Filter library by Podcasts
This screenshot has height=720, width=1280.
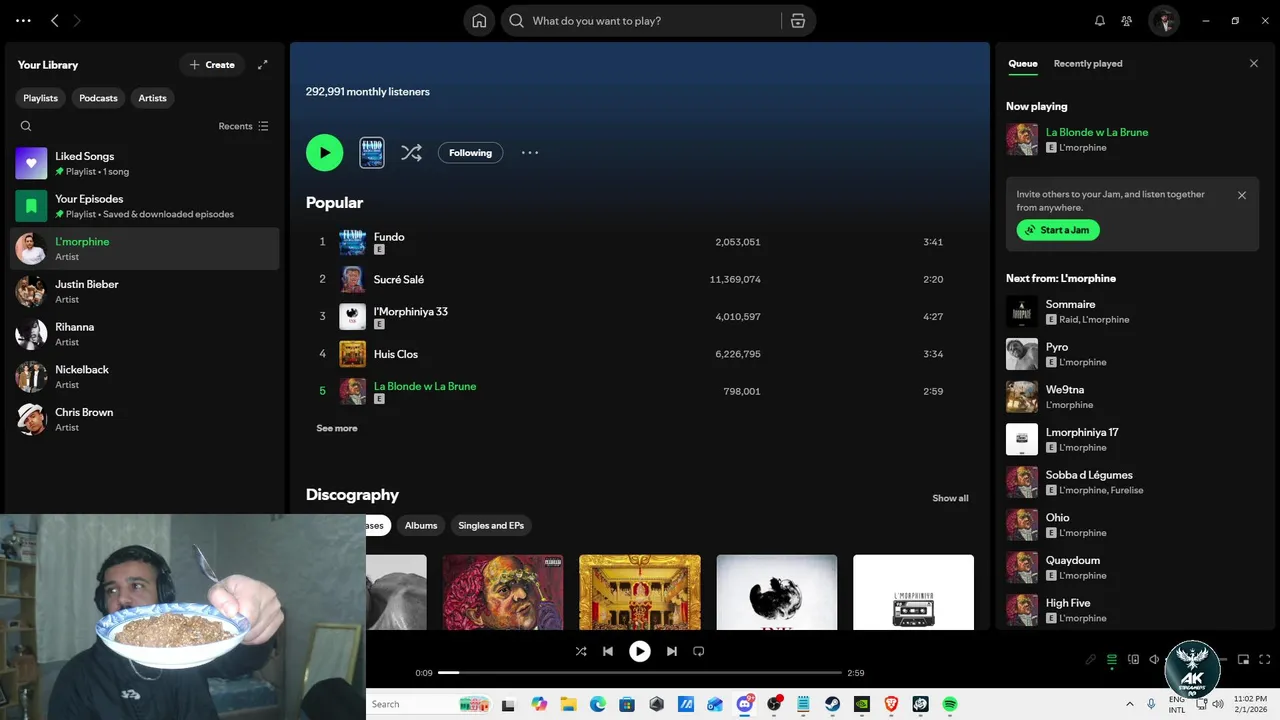click(98, 98)
